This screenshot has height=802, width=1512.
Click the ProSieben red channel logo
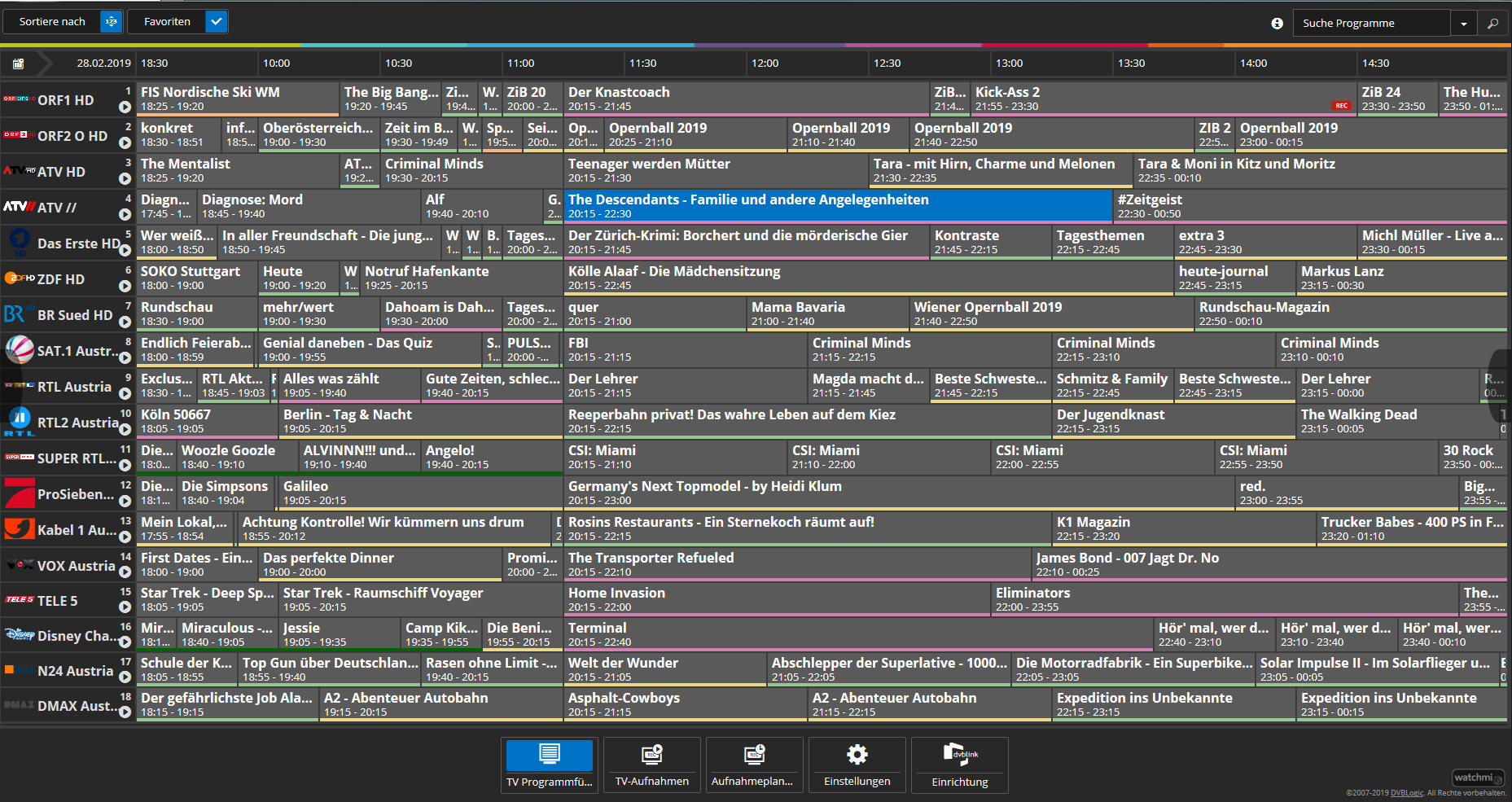pos(20,493)
